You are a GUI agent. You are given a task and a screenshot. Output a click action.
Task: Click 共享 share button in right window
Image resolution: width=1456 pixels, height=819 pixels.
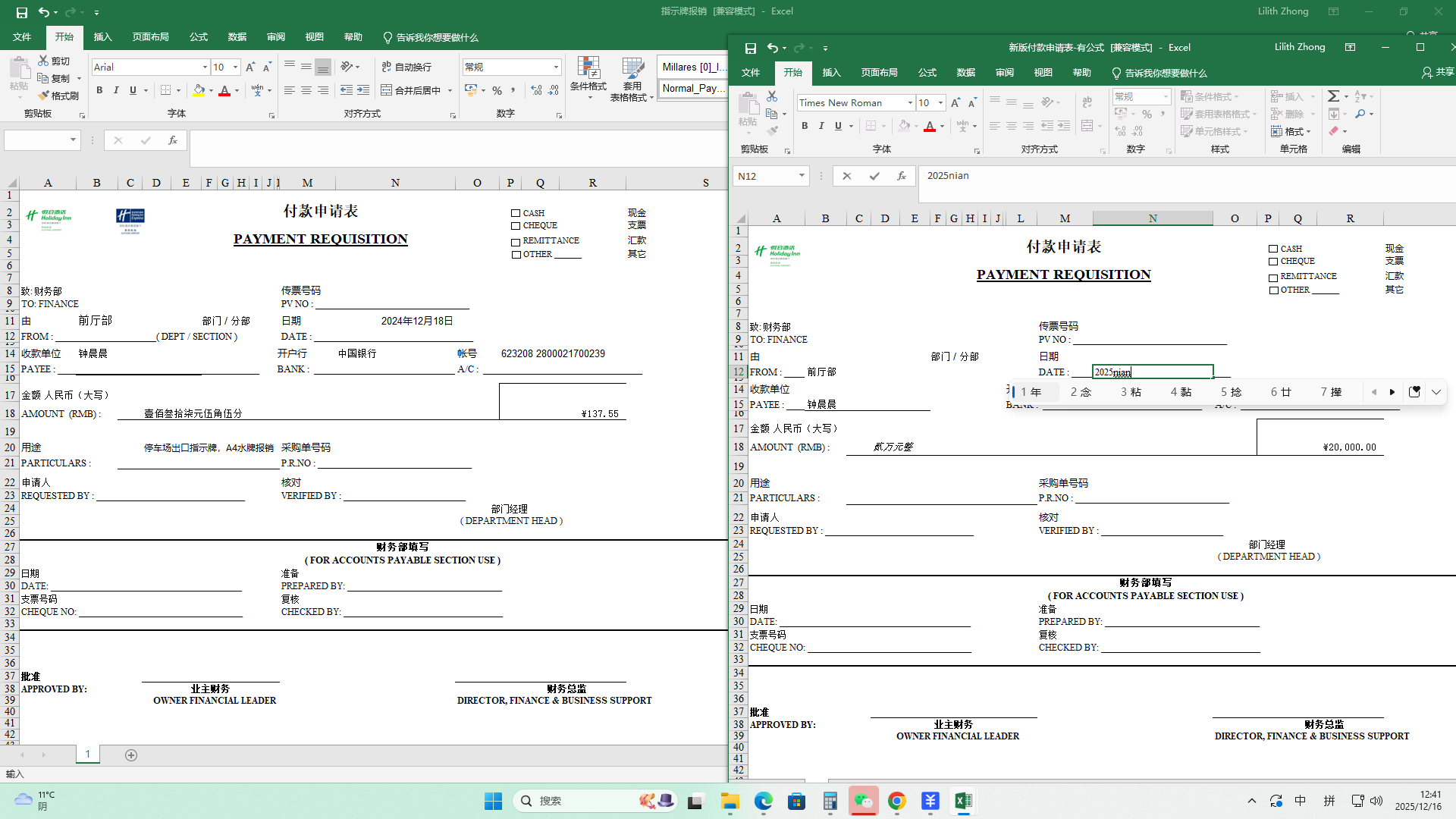point(1437,72)
